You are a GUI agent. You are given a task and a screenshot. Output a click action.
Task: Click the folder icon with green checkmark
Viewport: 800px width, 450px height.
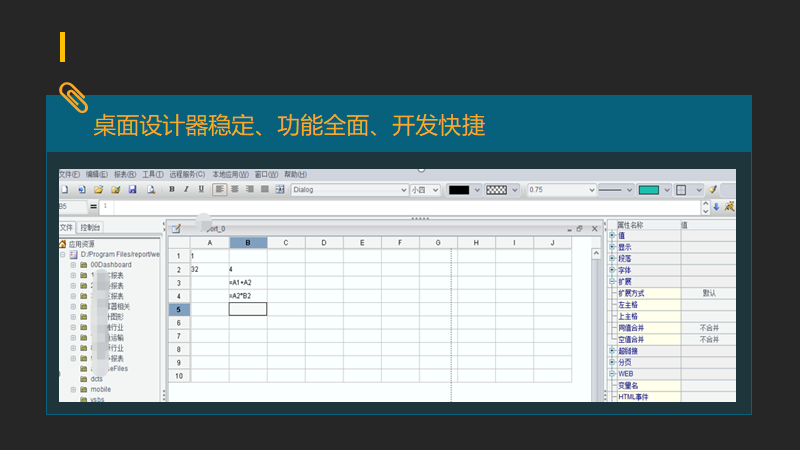116,190
